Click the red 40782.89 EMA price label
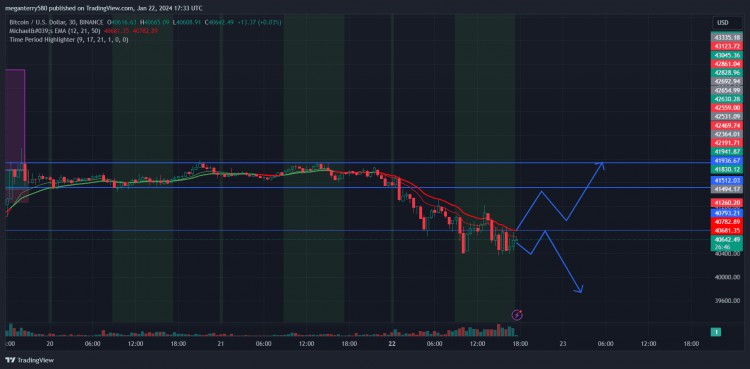Viewport: 750px width, 369px height. (x=726, y=222)
